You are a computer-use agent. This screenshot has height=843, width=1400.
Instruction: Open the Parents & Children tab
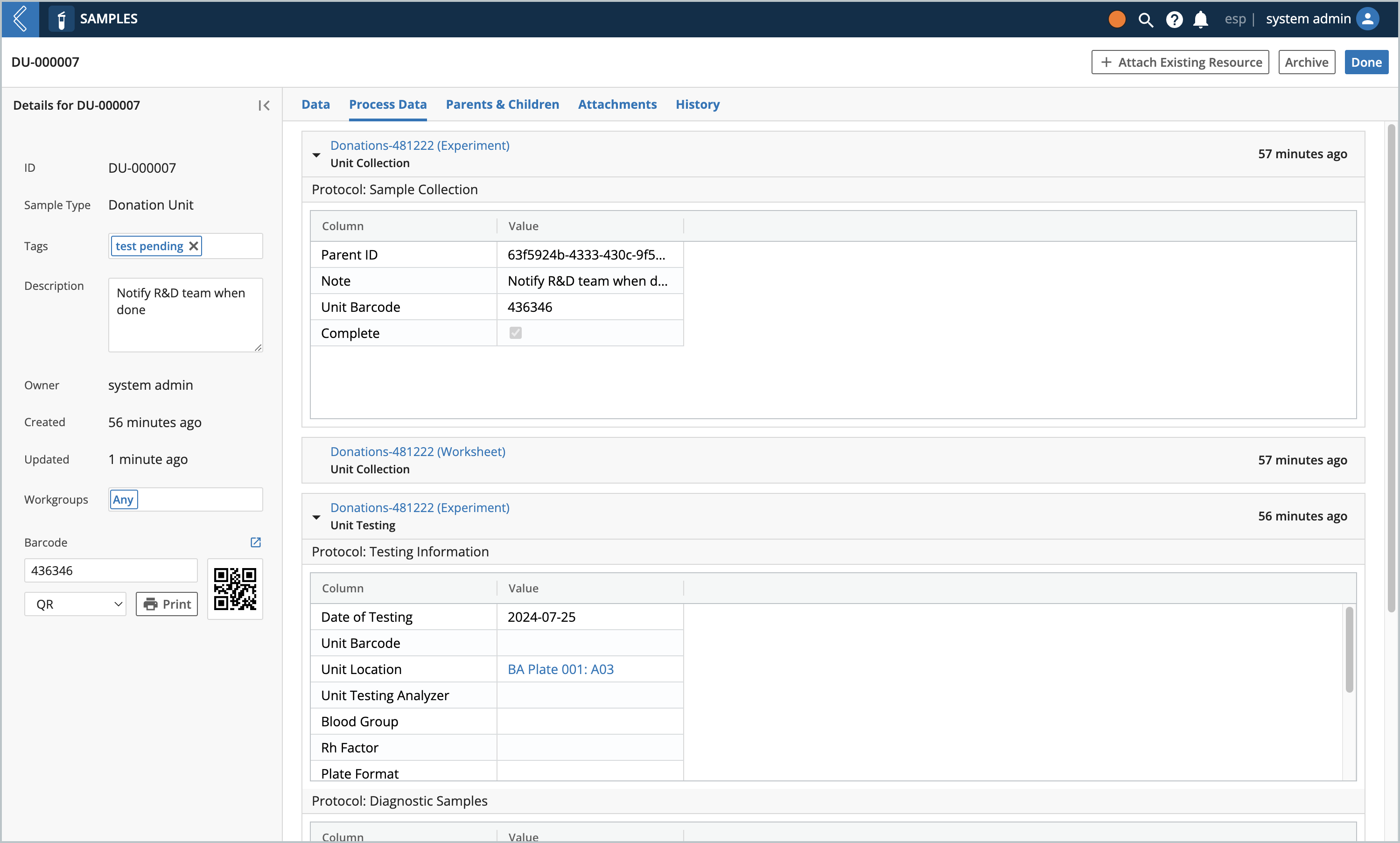pos(502,105)
